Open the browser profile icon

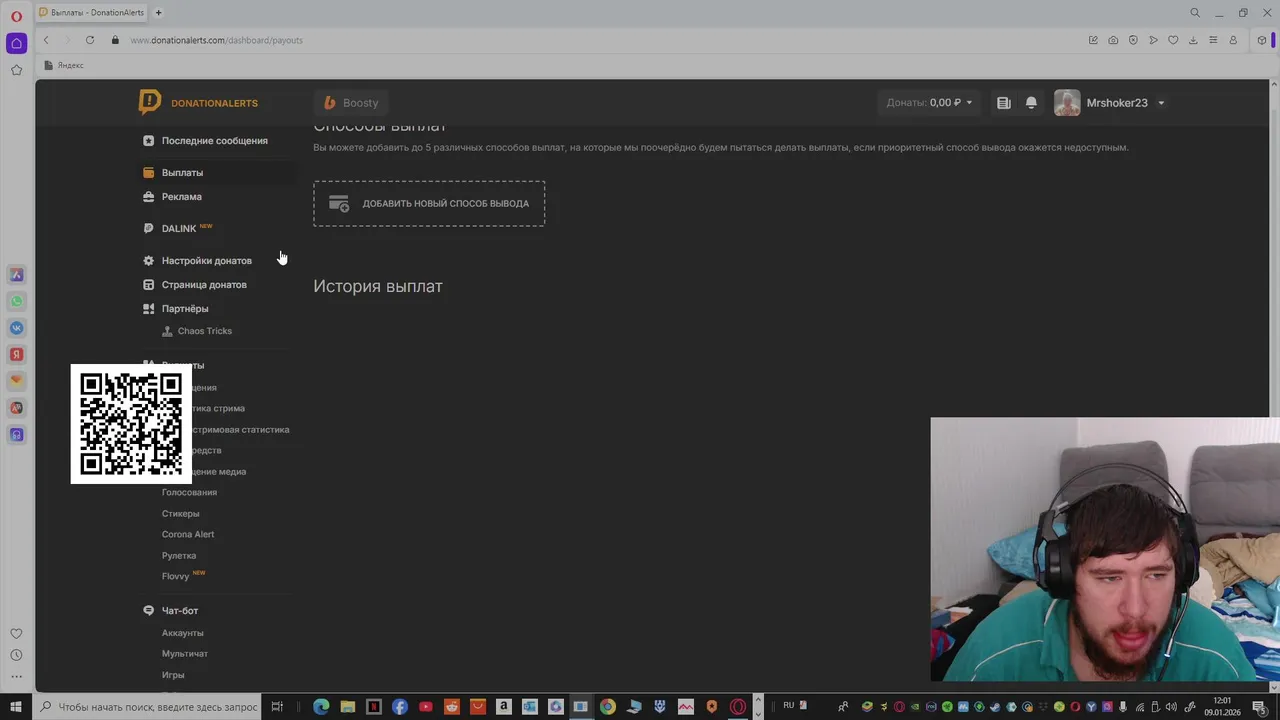[x=1233, y=40]
